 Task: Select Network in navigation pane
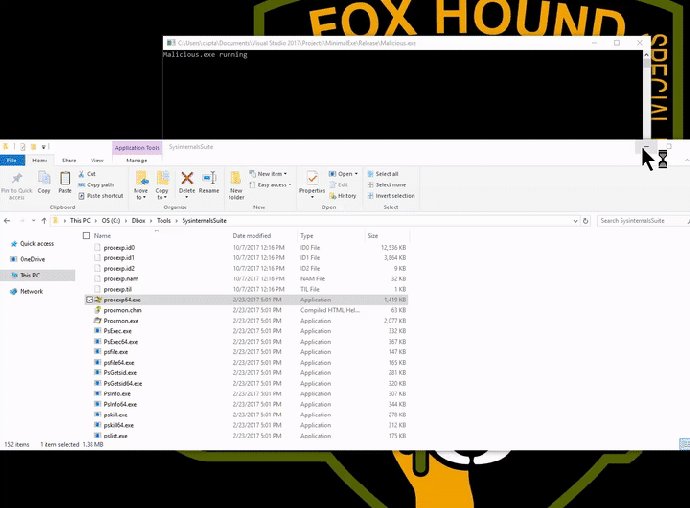[26, 291]
